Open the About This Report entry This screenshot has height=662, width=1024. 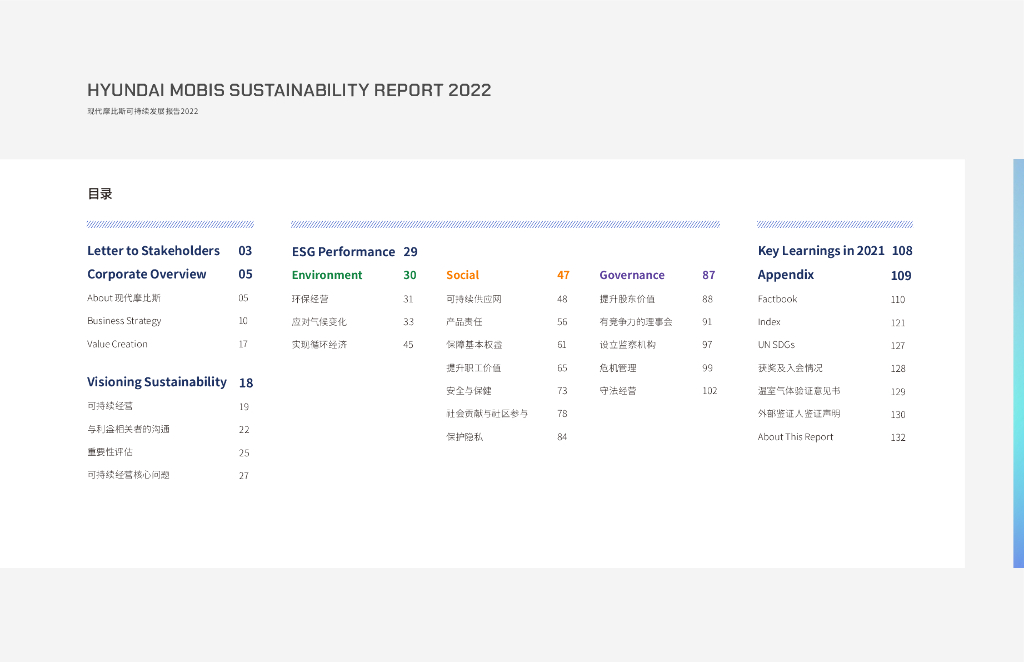(795, 437)
